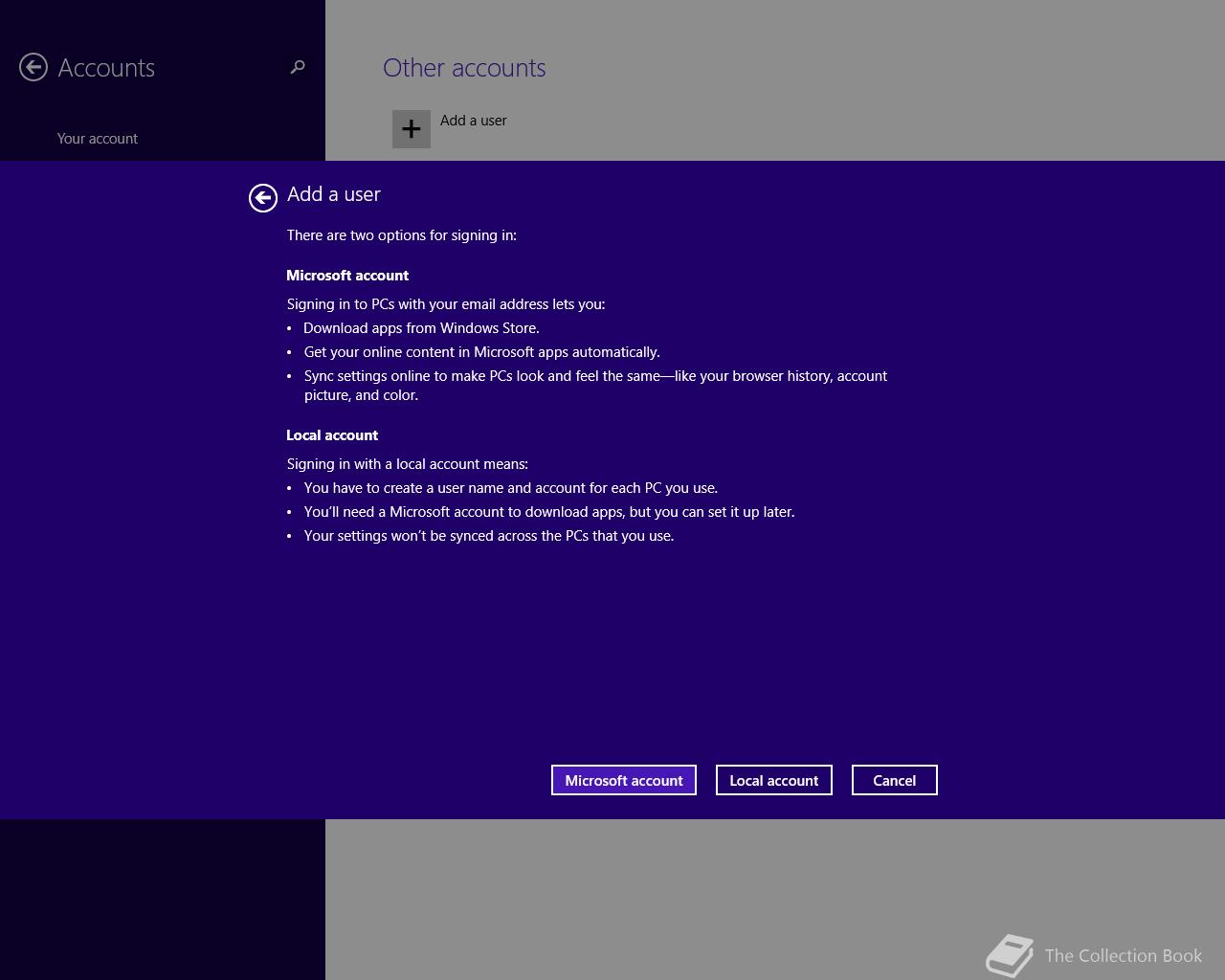
Task: Click the back arrow beside Accounts
Action: pos(33,67)
